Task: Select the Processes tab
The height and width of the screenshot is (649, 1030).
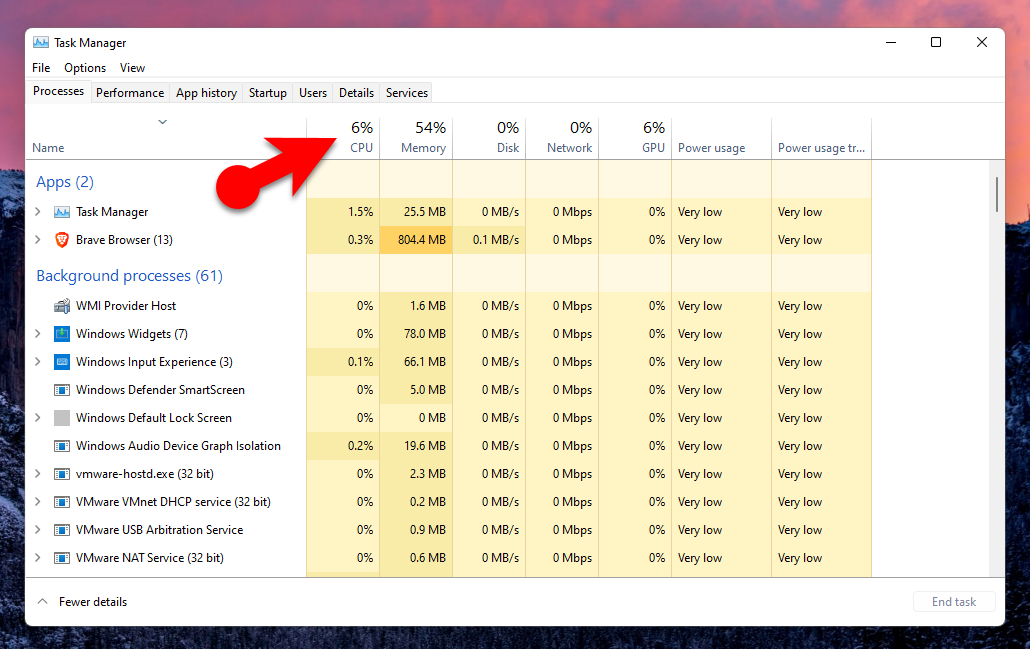Action: tap(58, 91)
